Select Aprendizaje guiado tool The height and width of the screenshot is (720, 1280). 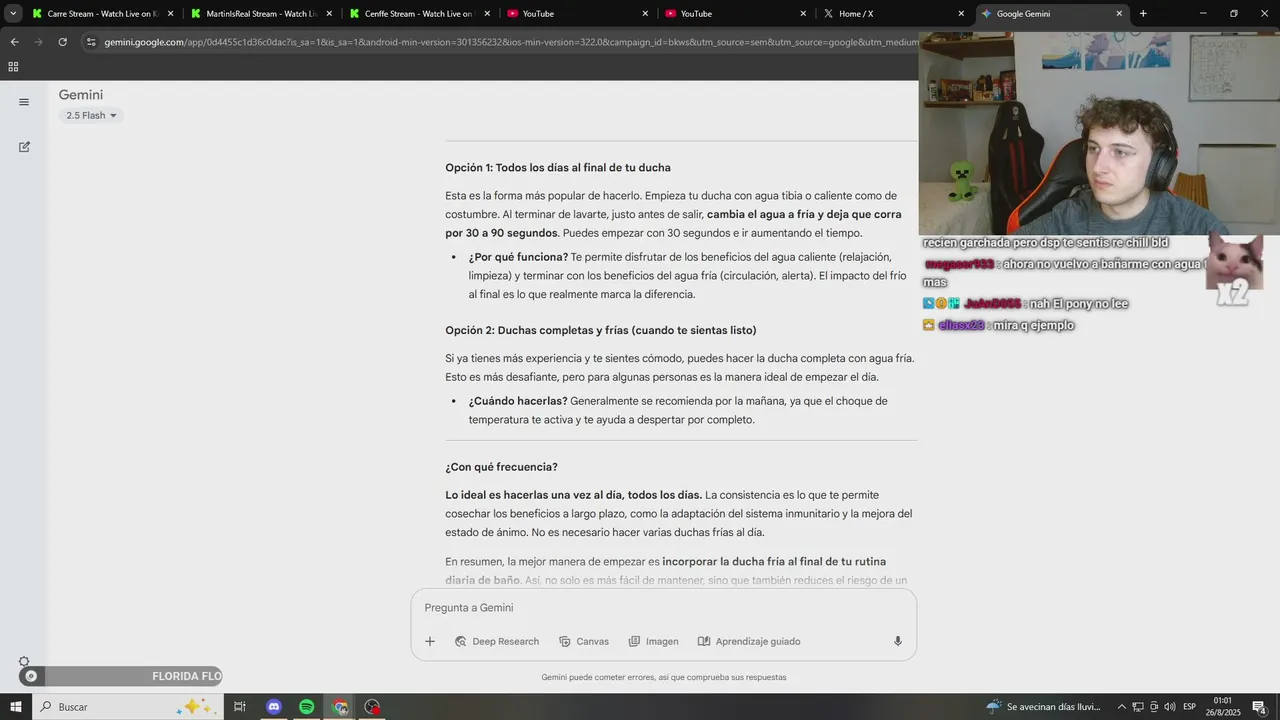point(749,642)
